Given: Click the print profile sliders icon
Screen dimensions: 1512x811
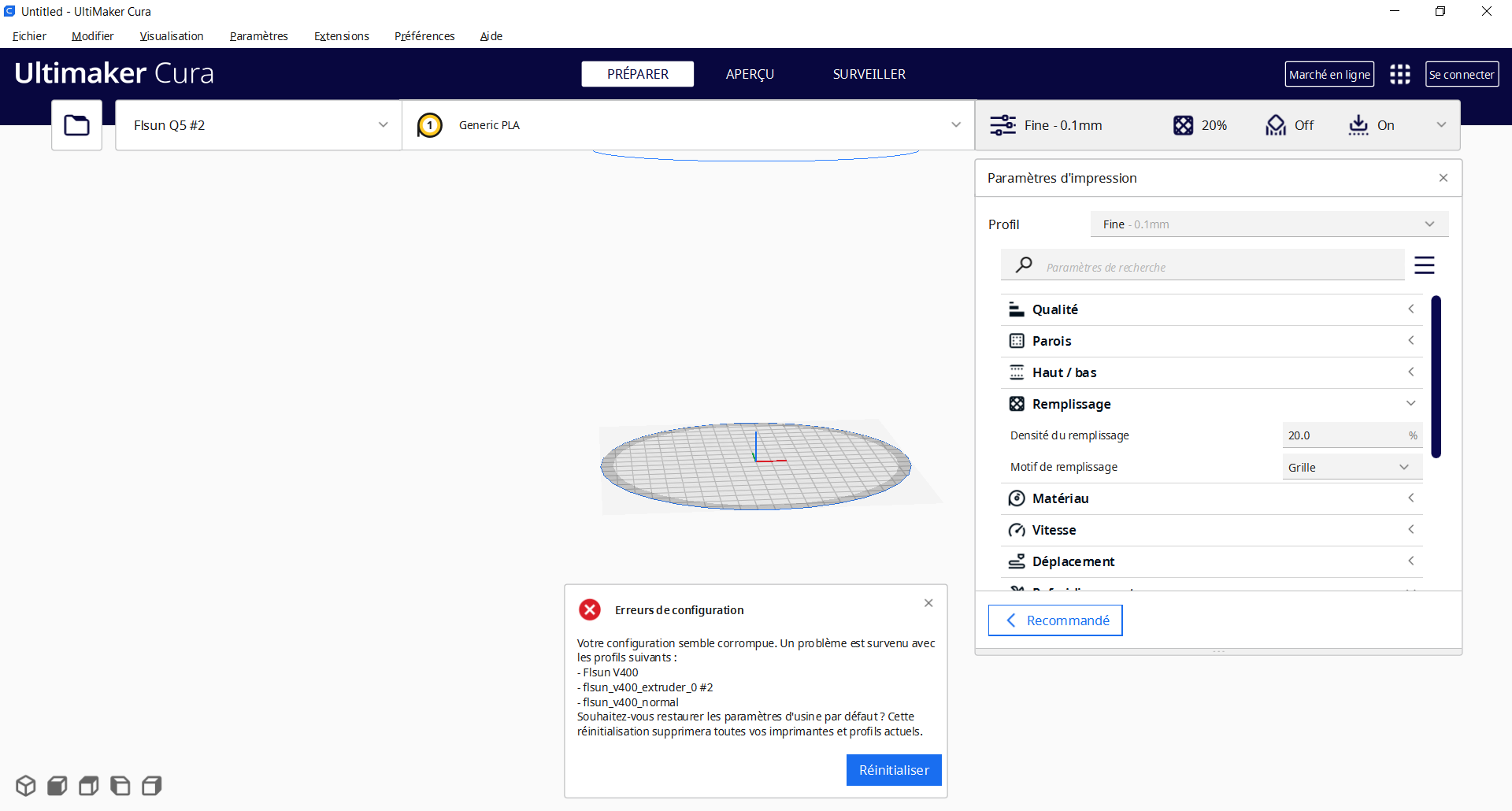Looking at the screenshot, I should click(x=1002, y=125).
